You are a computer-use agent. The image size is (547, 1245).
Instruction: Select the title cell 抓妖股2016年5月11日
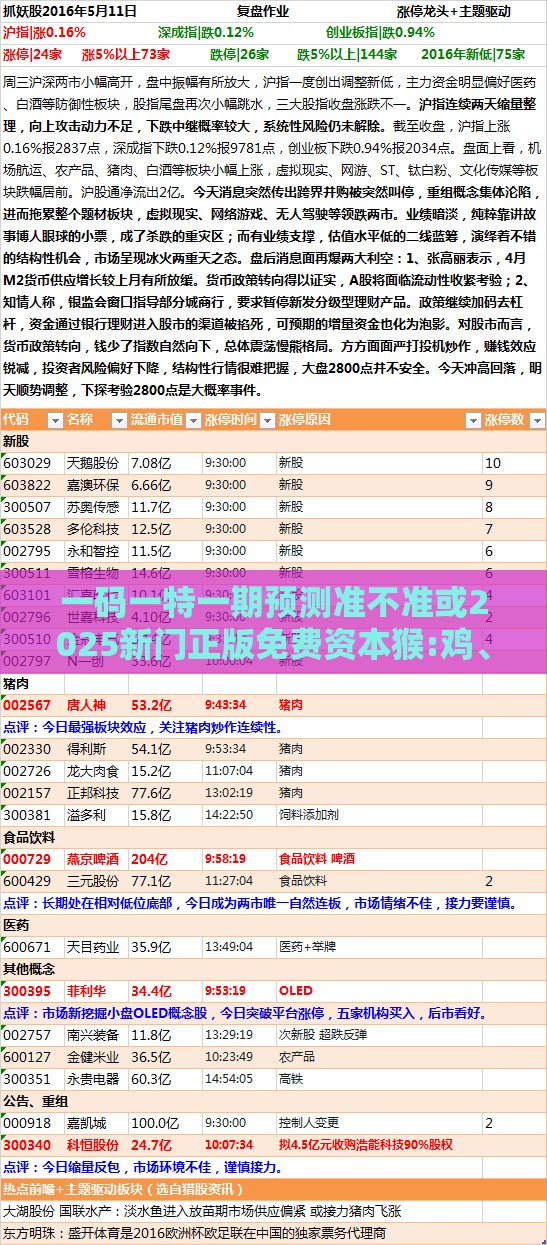click(x=72, y=12)
